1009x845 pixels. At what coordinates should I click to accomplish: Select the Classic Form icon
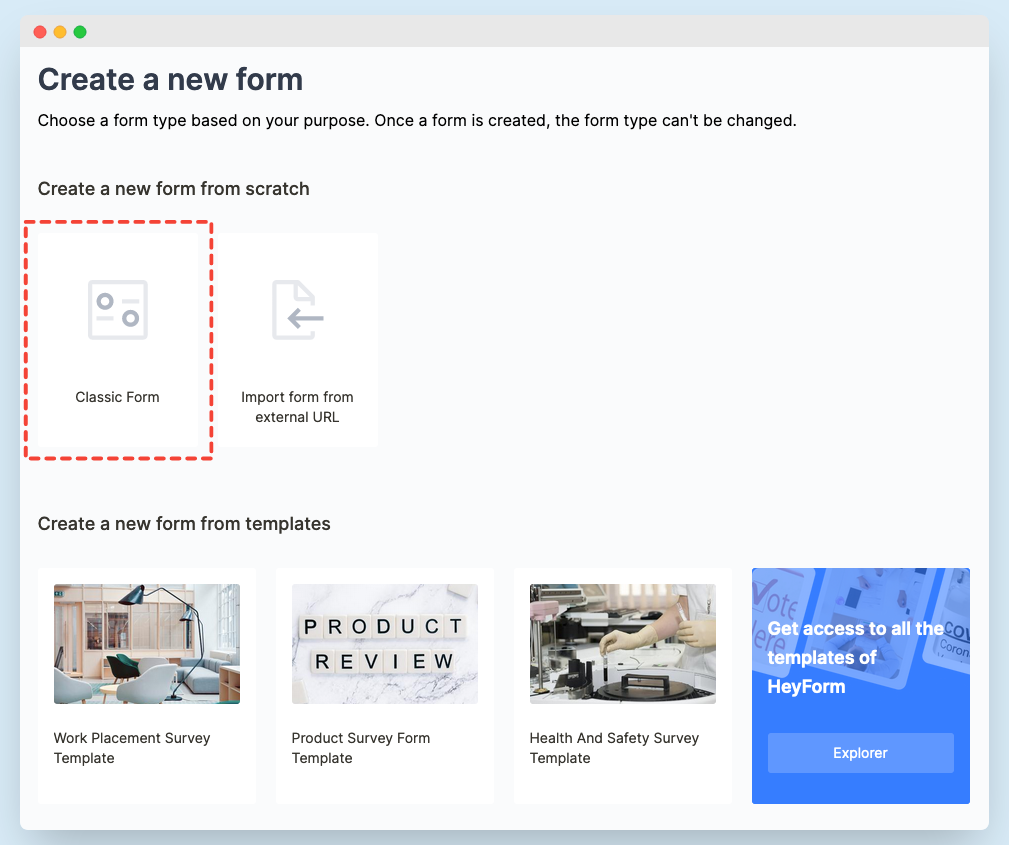point(118,310)
